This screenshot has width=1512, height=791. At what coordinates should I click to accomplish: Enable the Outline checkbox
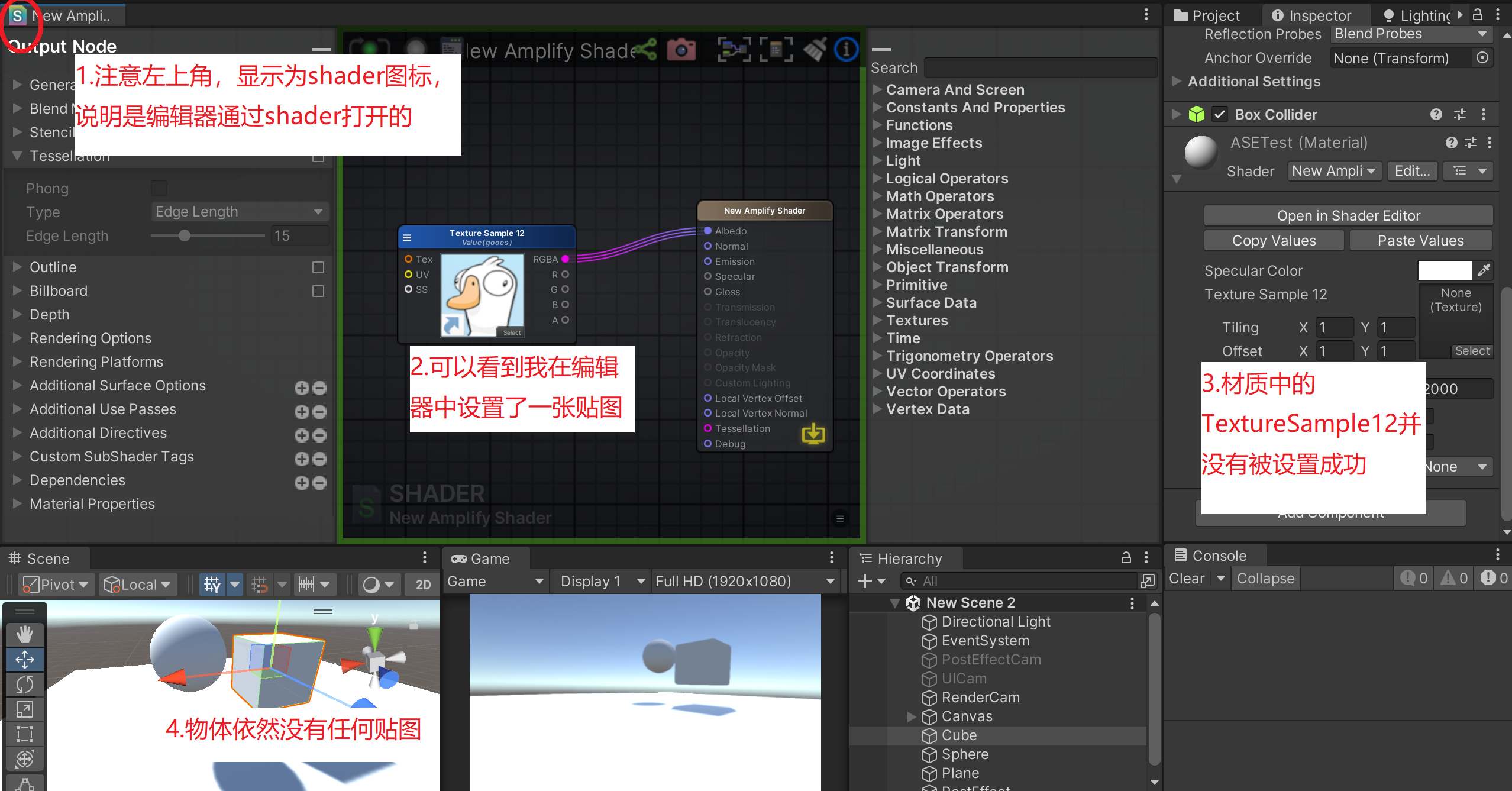(x=318, y=267)
